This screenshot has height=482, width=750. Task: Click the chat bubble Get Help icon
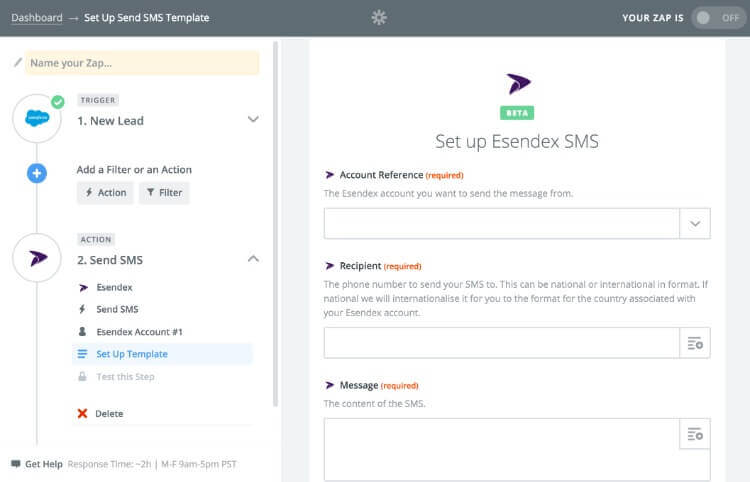click(16, 464)
